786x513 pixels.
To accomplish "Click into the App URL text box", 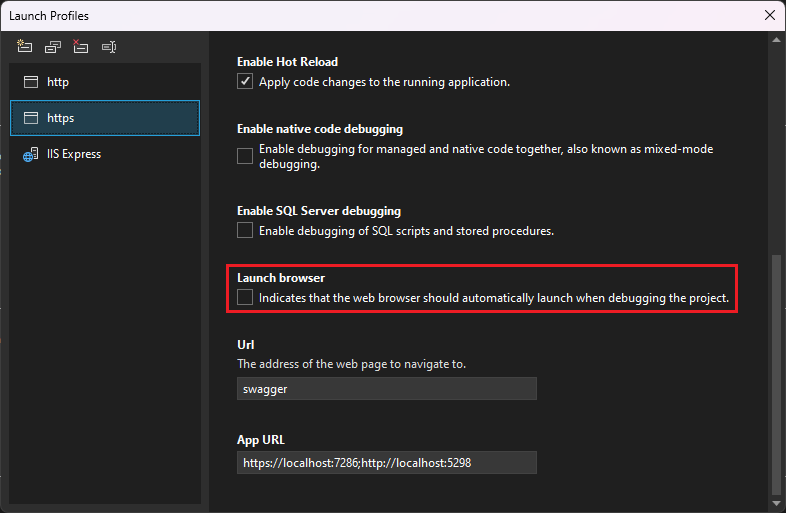I will coord(386,462).
